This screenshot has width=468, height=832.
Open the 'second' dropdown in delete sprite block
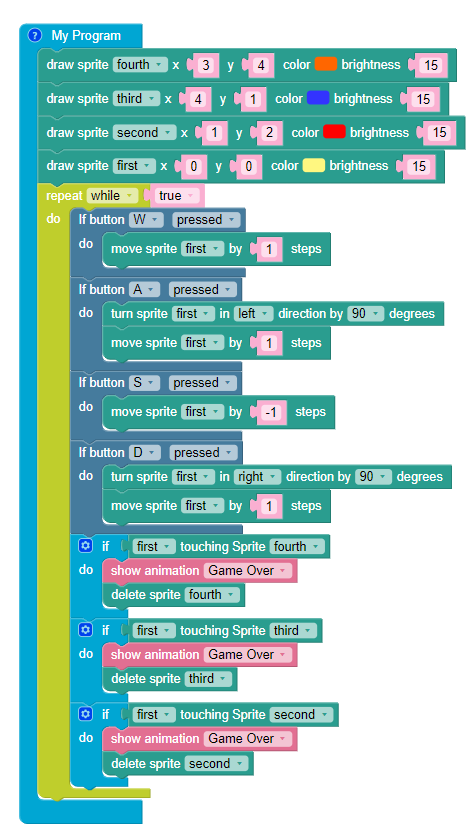click(216, 764)
